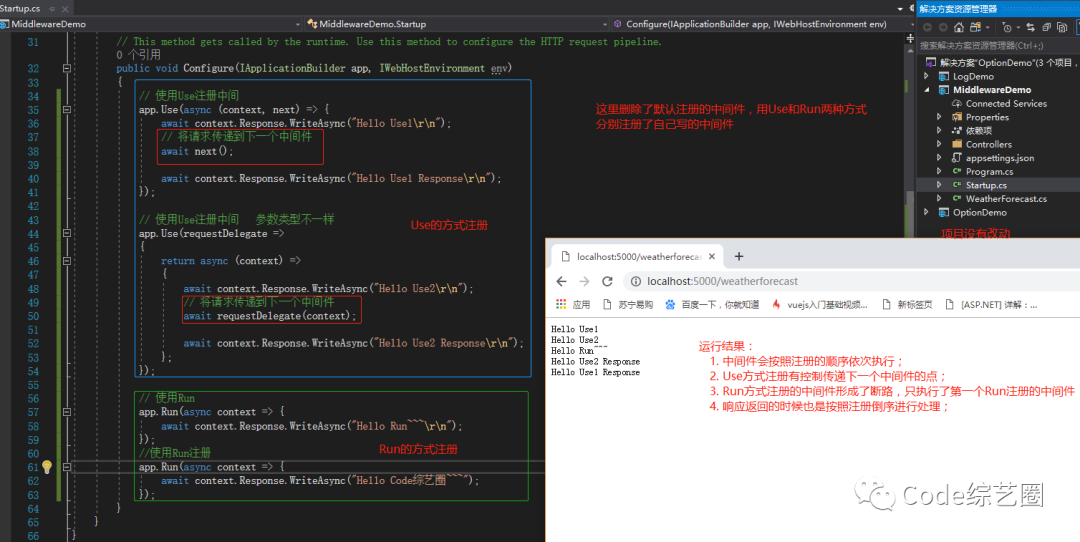1080x542 pixels.
Task: Click the browser Forward arrow
Action: [584, 281]
